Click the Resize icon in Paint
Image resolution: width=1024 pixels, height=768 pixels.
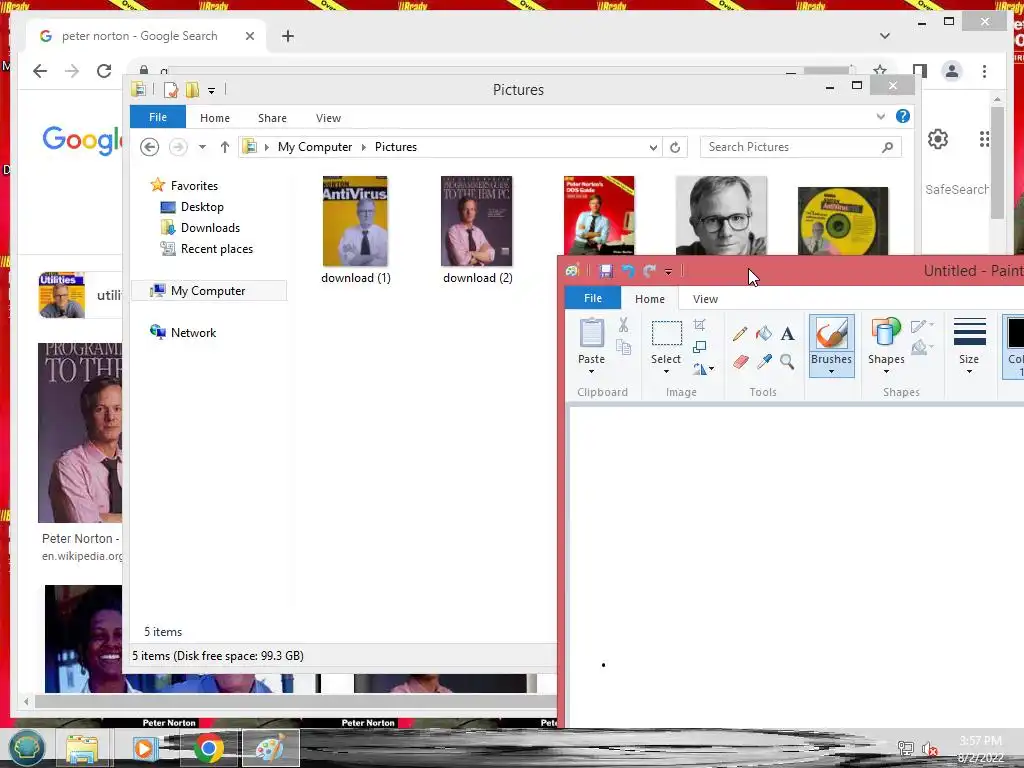coord(699,347)
